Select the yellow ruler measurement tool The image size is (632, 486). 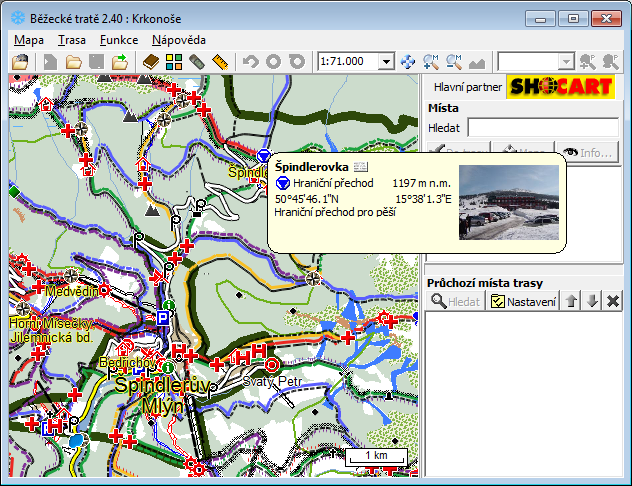pos(221,62)
